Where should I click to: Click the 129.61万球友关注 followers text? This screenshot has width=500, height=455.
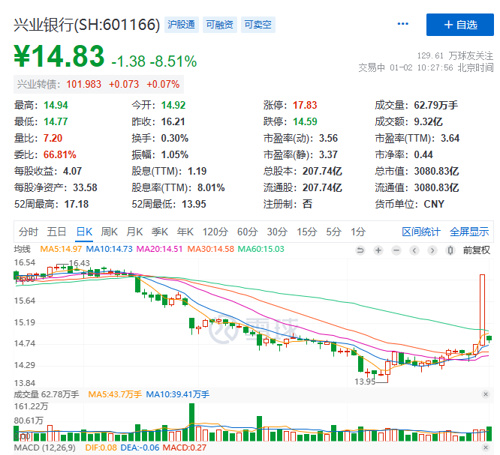point(455,55)
